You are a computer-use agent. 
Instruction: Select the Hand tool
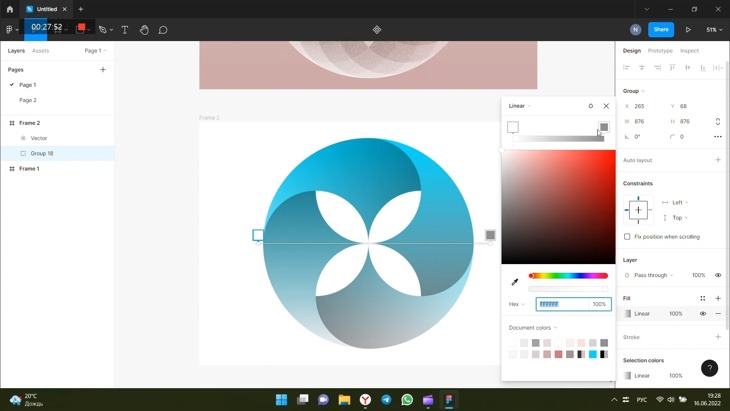click(144, 30)
